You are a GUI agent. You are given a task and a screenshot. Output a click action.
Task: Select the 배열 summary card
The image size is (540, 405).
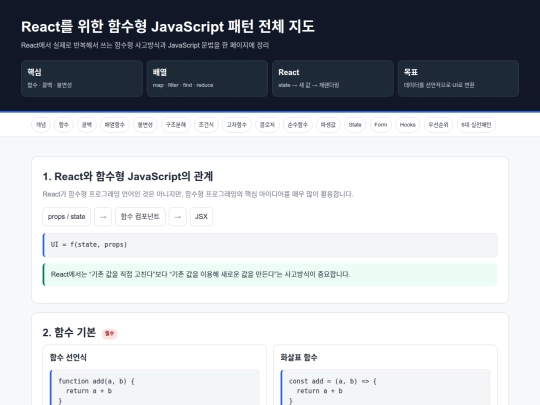pos(207,79)
